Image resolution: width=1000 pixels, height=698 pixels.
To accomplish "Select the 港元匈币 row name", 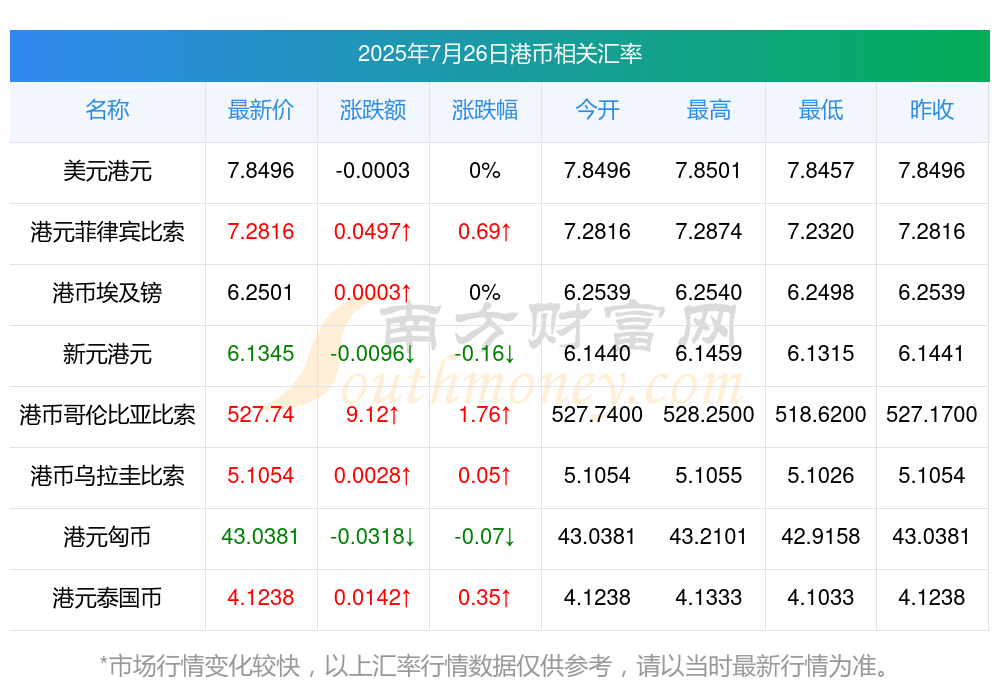I will [107, 537].
